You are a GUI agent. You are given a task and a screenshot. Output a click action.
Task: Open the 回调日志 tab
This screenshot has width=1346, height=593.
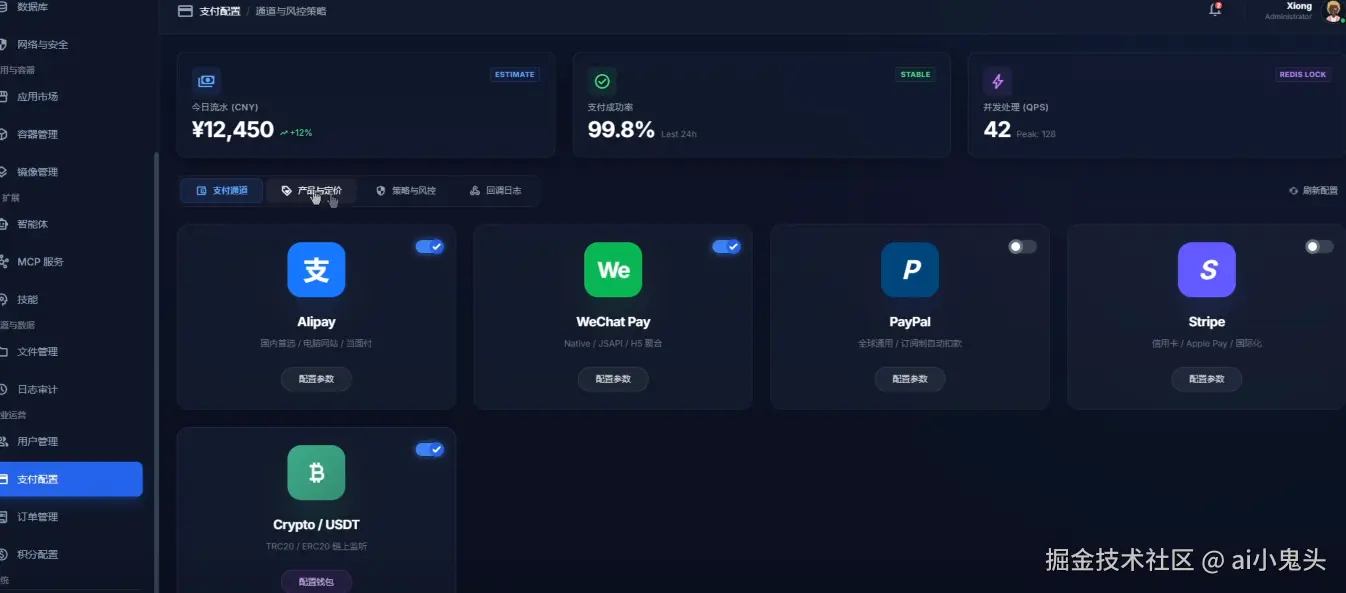[x=495, y=190]
